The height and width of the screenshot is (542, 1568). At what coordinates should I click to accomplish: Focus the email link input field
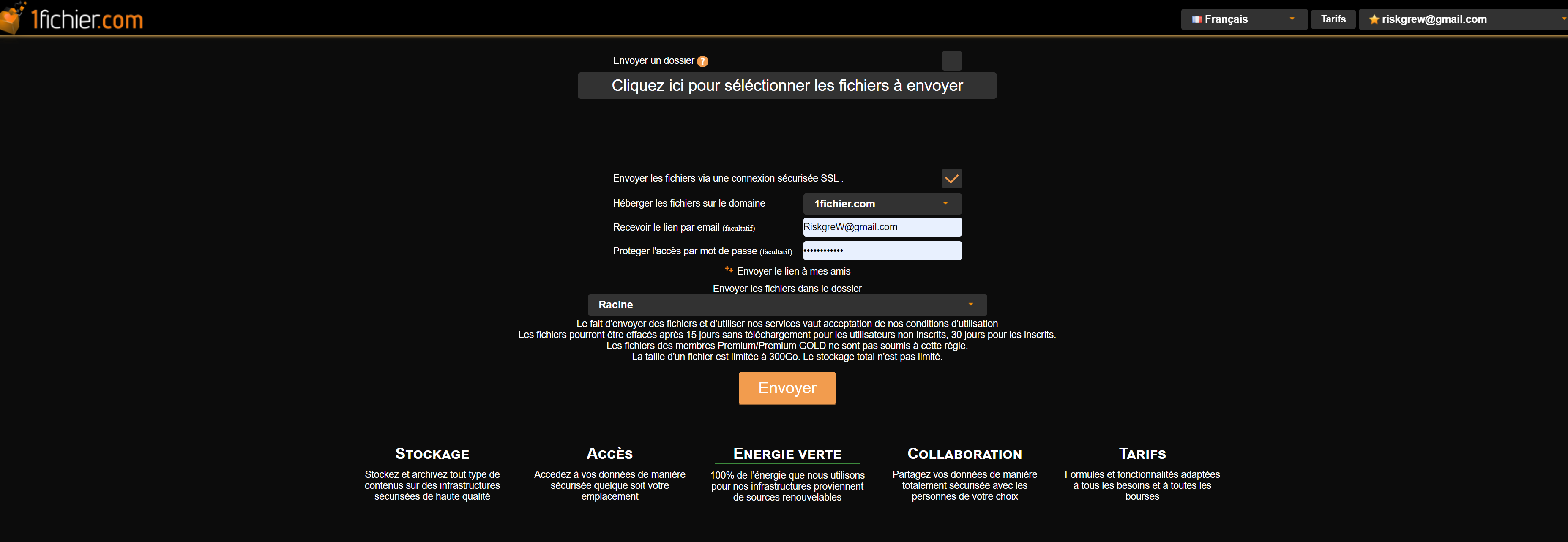click(x=882, y=227)
